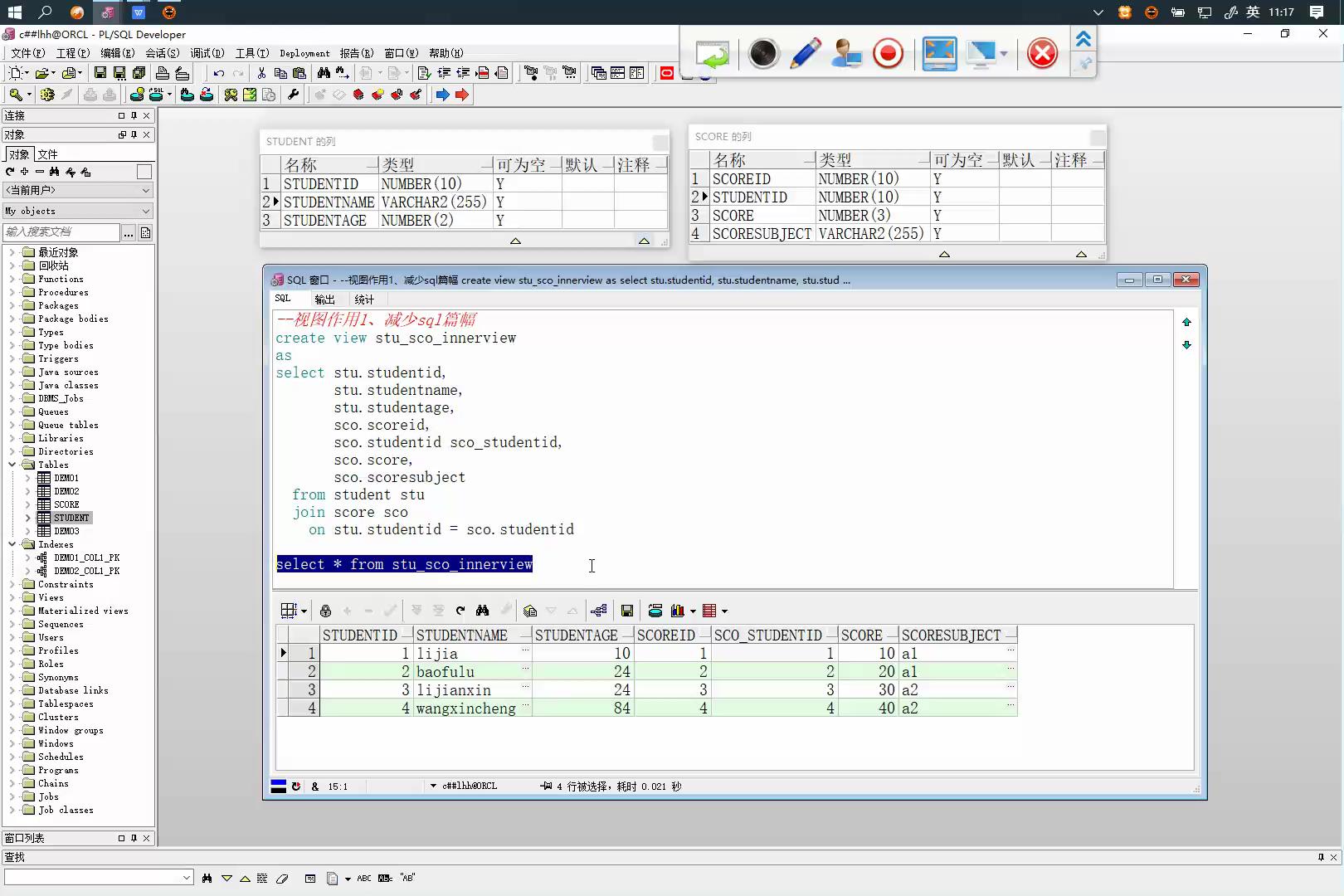Close the 对象 panel with X
Image resolution: width=1344 pixels, height=896 pixels.
(147, 134)
